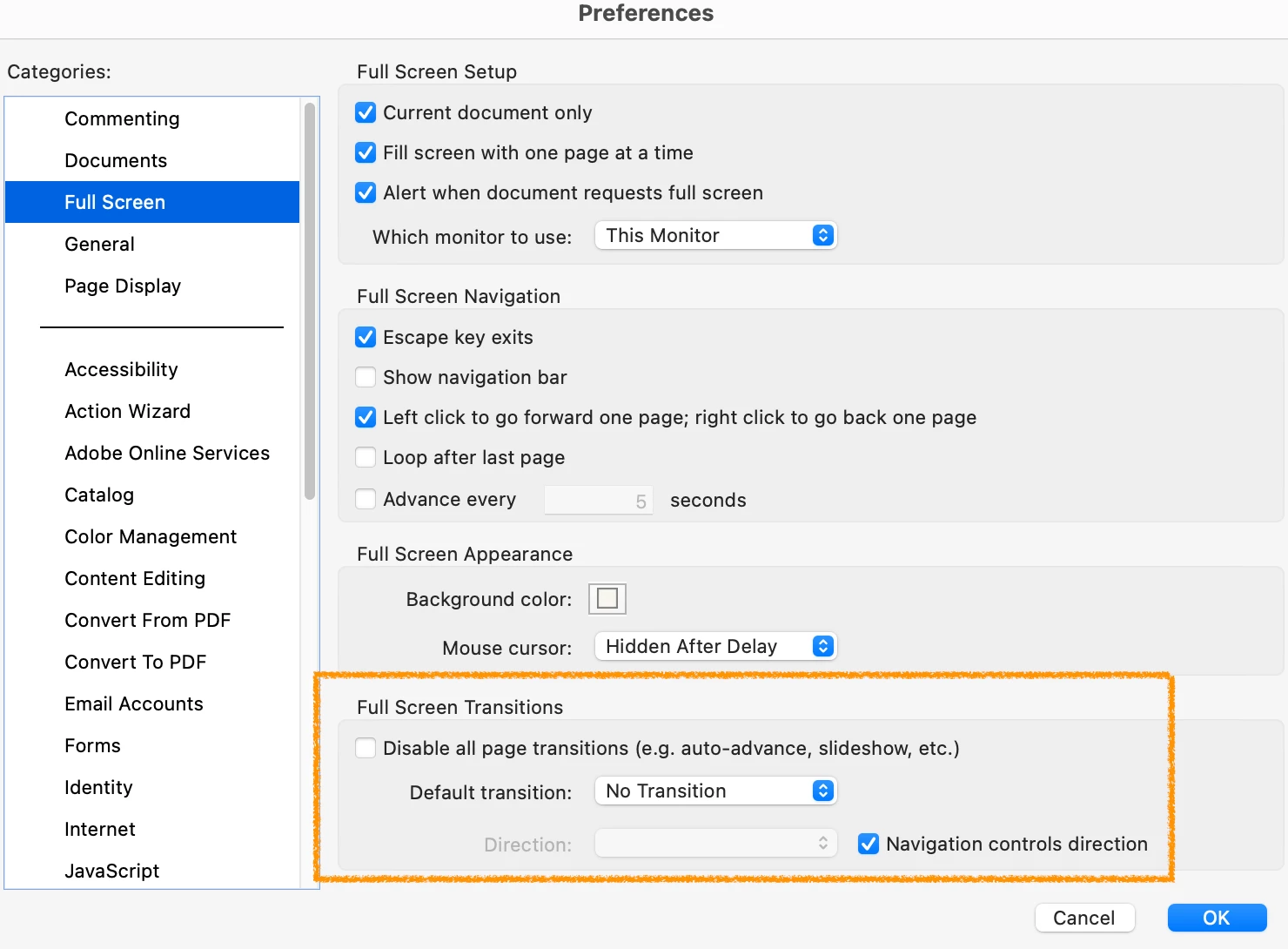Viewport: 1288px width, 949px height.
Task: Uncheck Escape key exits option
Action: (x=366, y=337)
